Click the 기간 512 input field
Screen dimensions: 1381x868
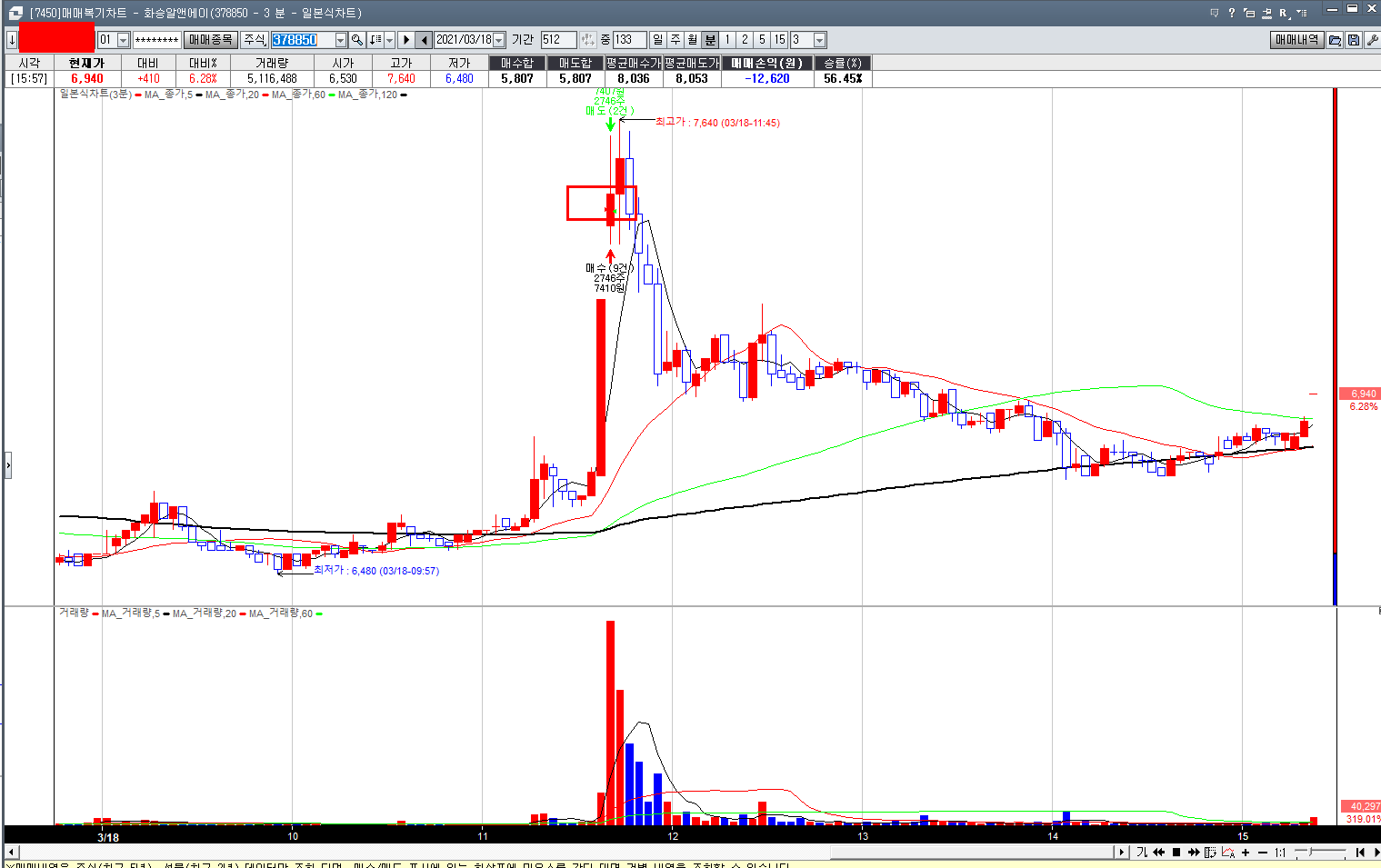pyautogui.click(x=558, y=40)
